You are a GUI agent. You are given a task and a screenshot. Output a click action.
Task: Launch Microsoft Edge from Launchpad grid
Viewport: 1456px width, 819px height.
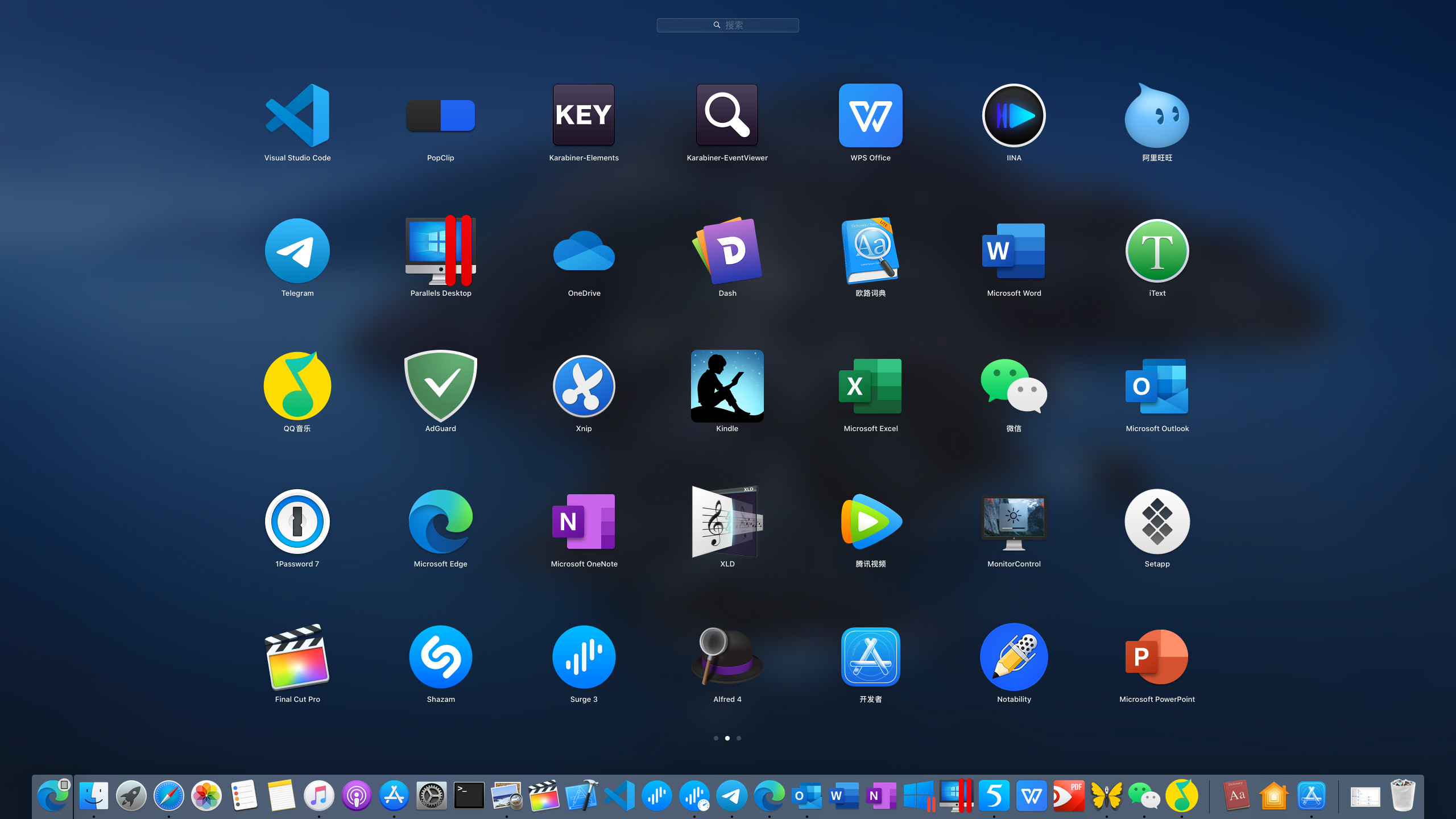point(441,522)
